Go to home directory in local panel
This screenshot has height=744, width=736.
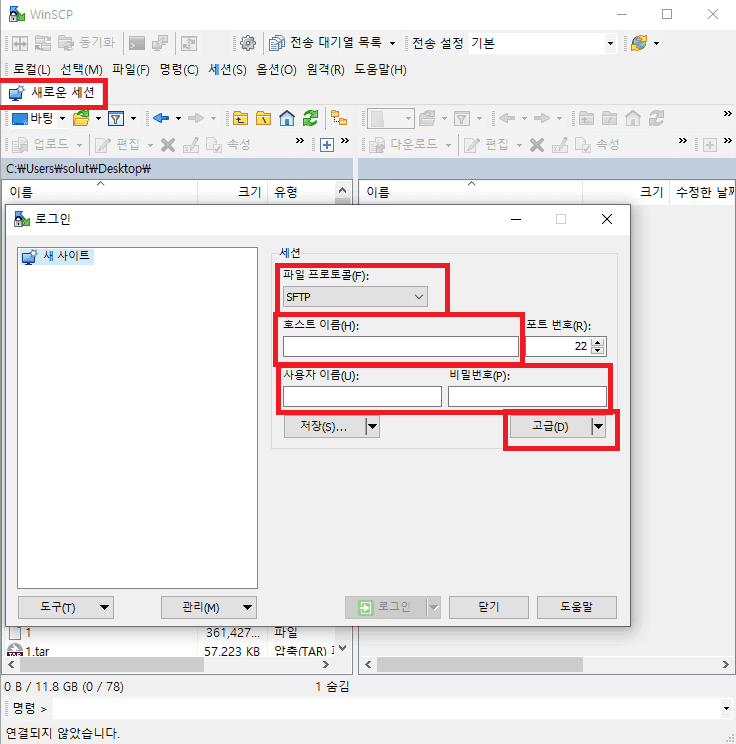tap(287, 118)
